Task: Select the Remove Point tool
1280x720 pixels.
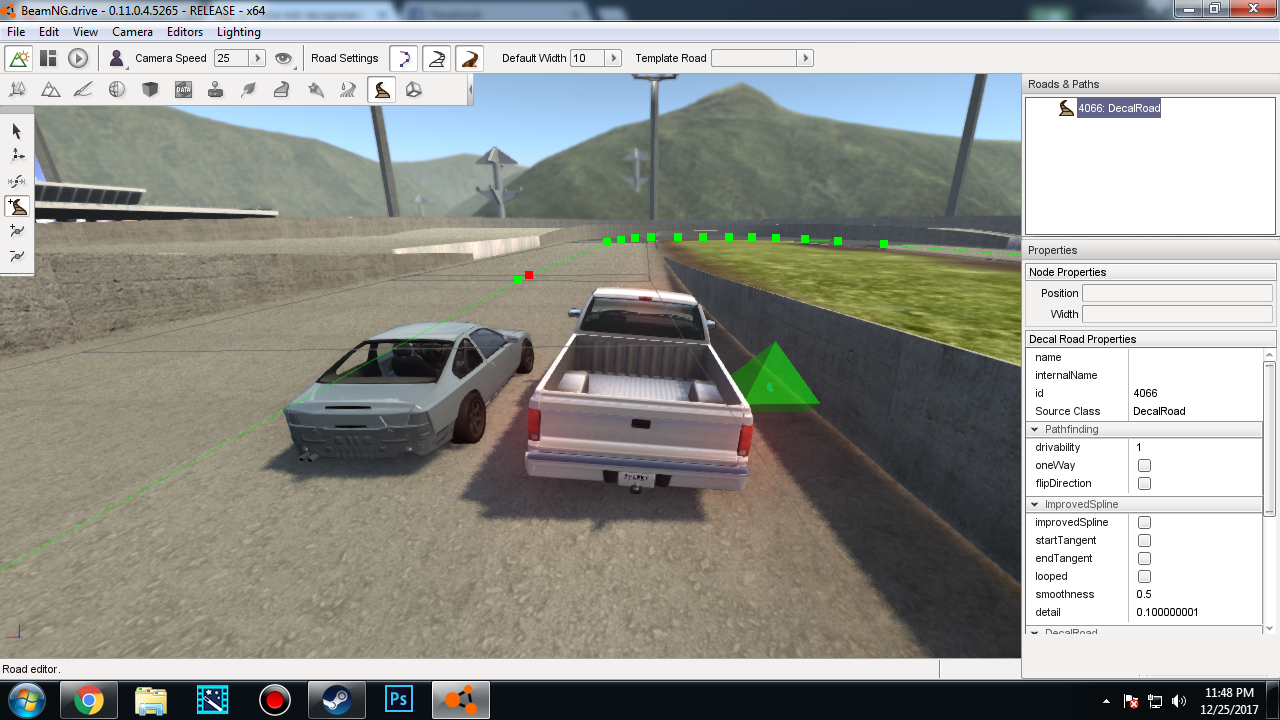Action: pos(17,256)
